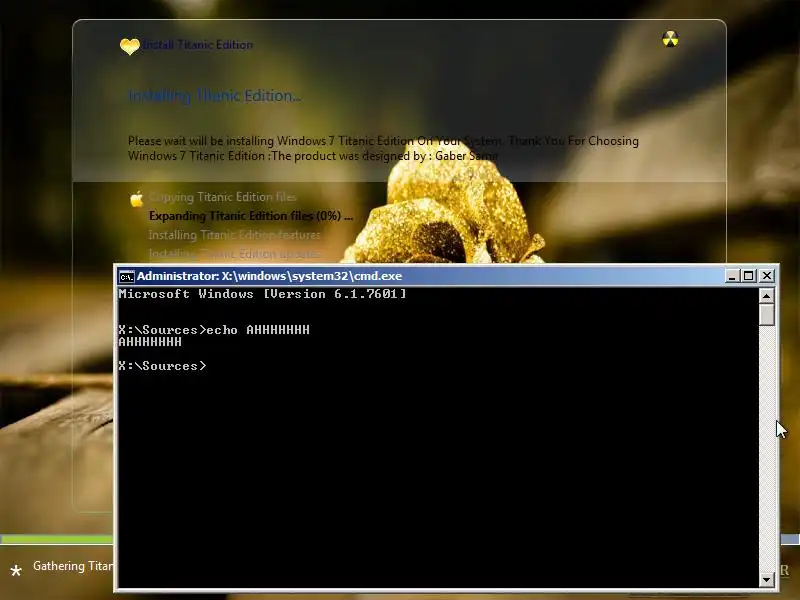Click the 'Install Titanic Edition' window title
Image resolution: width=800 pixels, height=600 pixels.
[x=197, y=45]
